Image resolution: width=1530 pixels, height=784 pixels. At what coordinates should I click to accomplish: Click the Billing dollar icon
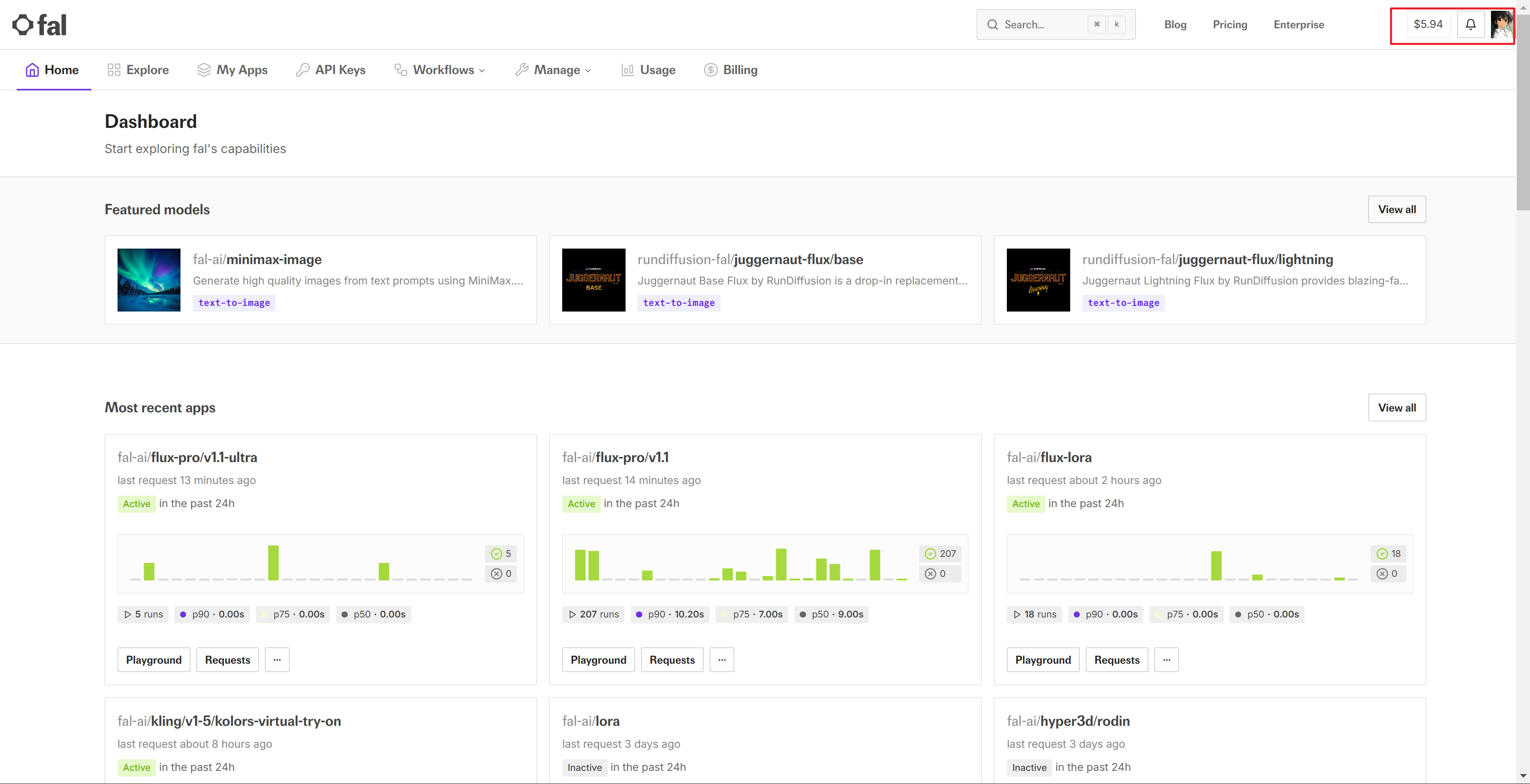click(710, 70)
